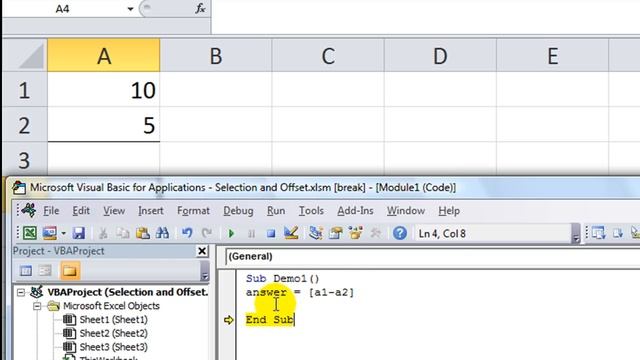
Task: Undo the last action in VBA editor
Action: [187, 233]
